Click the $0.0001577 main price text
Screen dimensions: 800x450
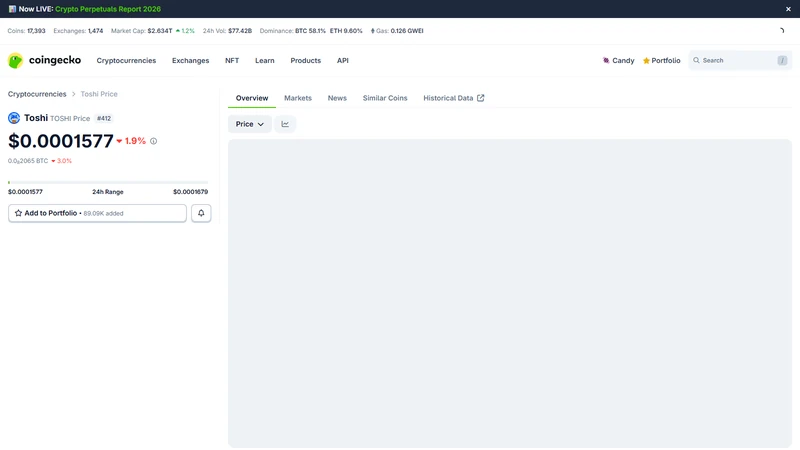pos(61,141)
